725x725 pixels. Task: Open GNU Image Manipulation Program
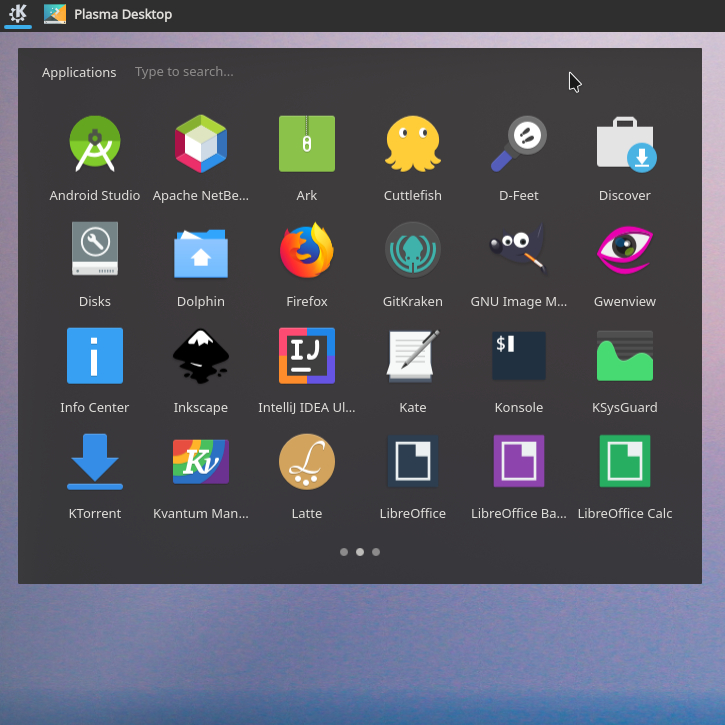[518, 250]
